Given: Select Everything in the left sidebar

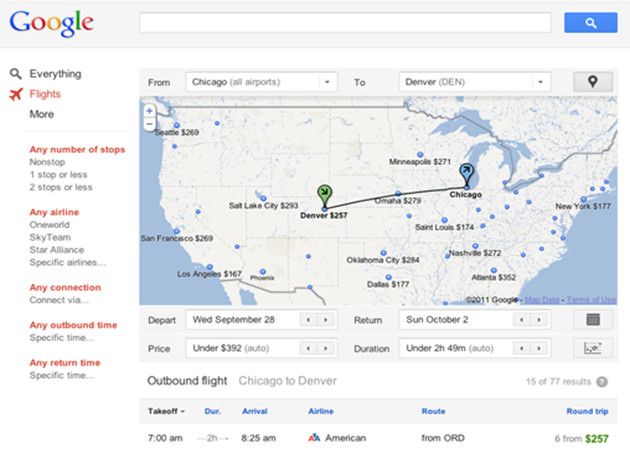Looking at the screenshot, I should coord(55,74).
